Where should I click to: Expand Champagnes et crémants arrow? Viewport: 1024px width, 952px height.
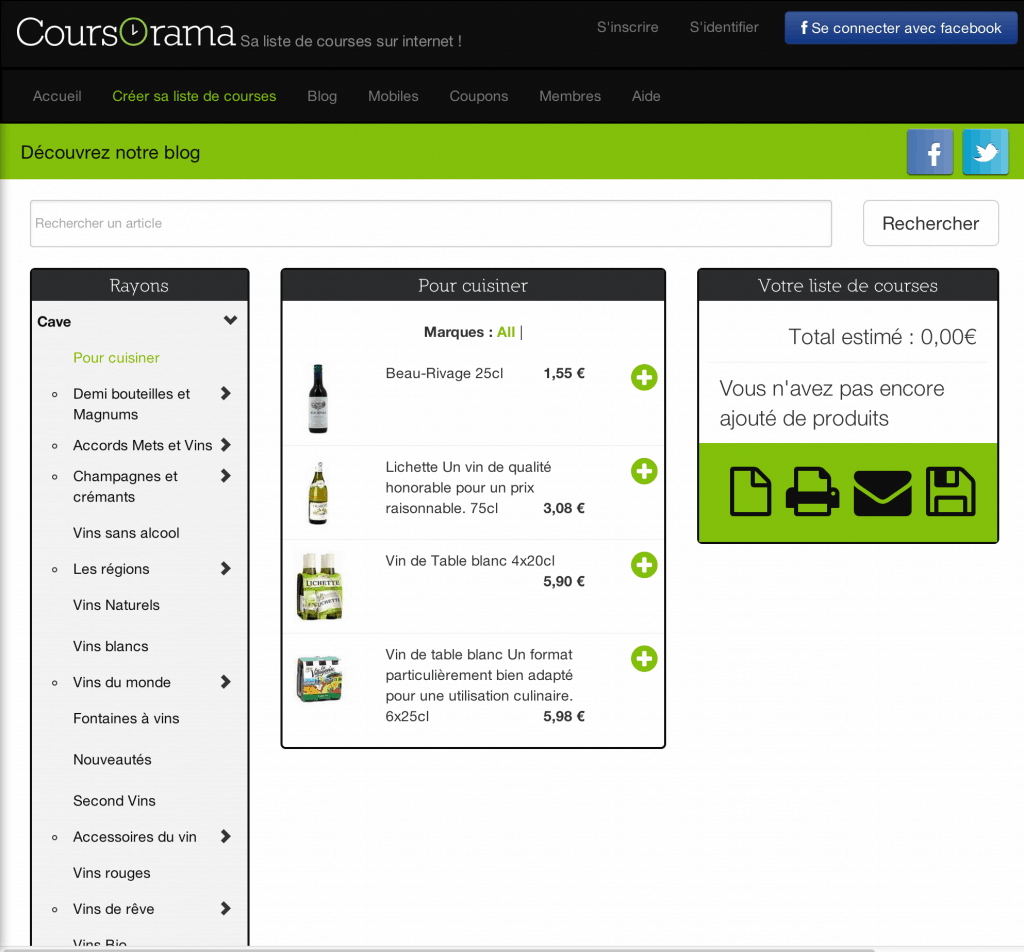(226, 475)
